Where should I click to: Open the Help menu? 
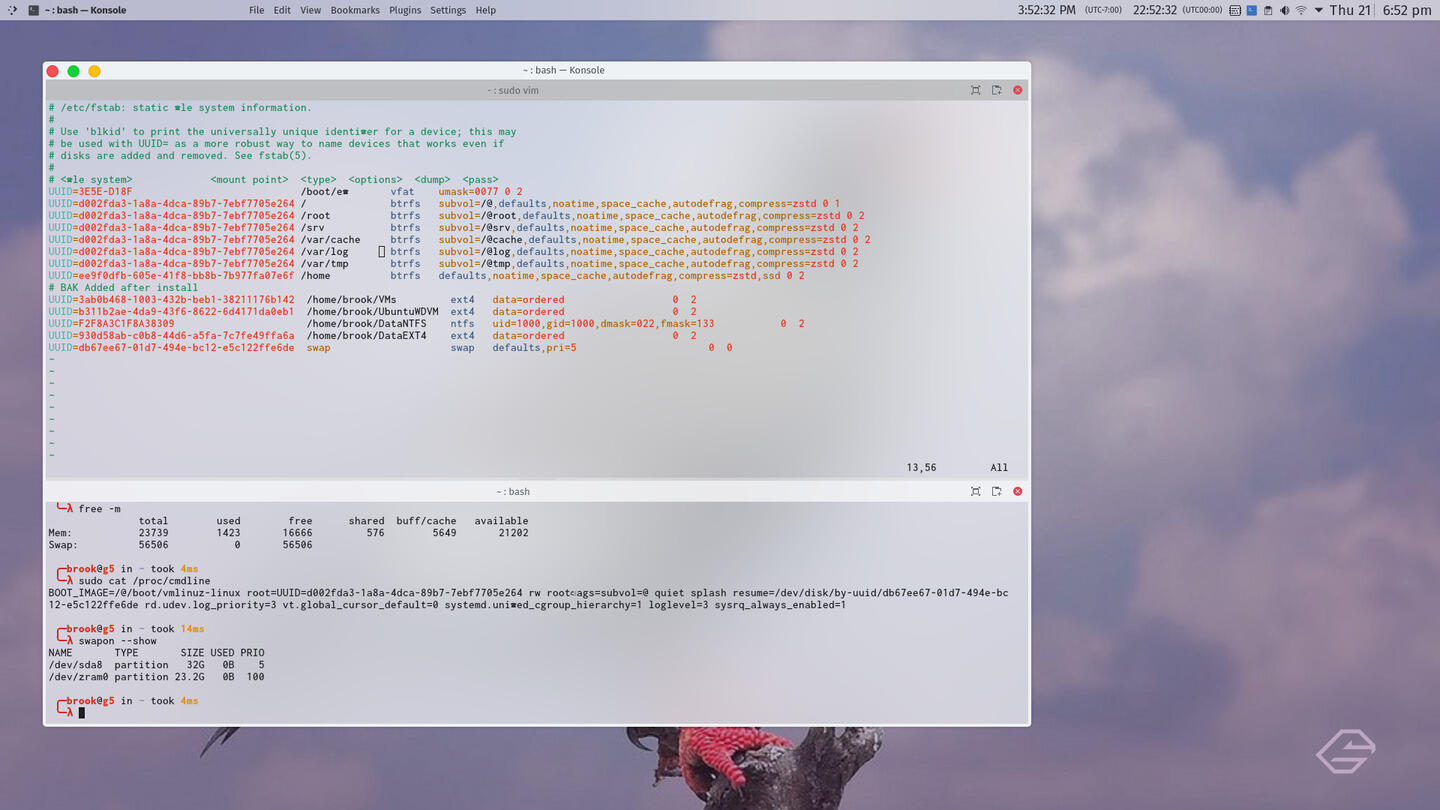[485, 10]
